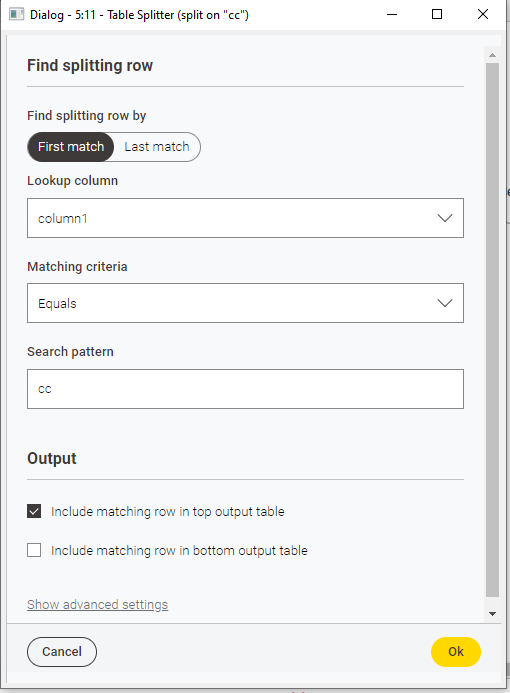Show advanced settings link
The height and width of the screenshot is (693, 510).
[97, 604]
